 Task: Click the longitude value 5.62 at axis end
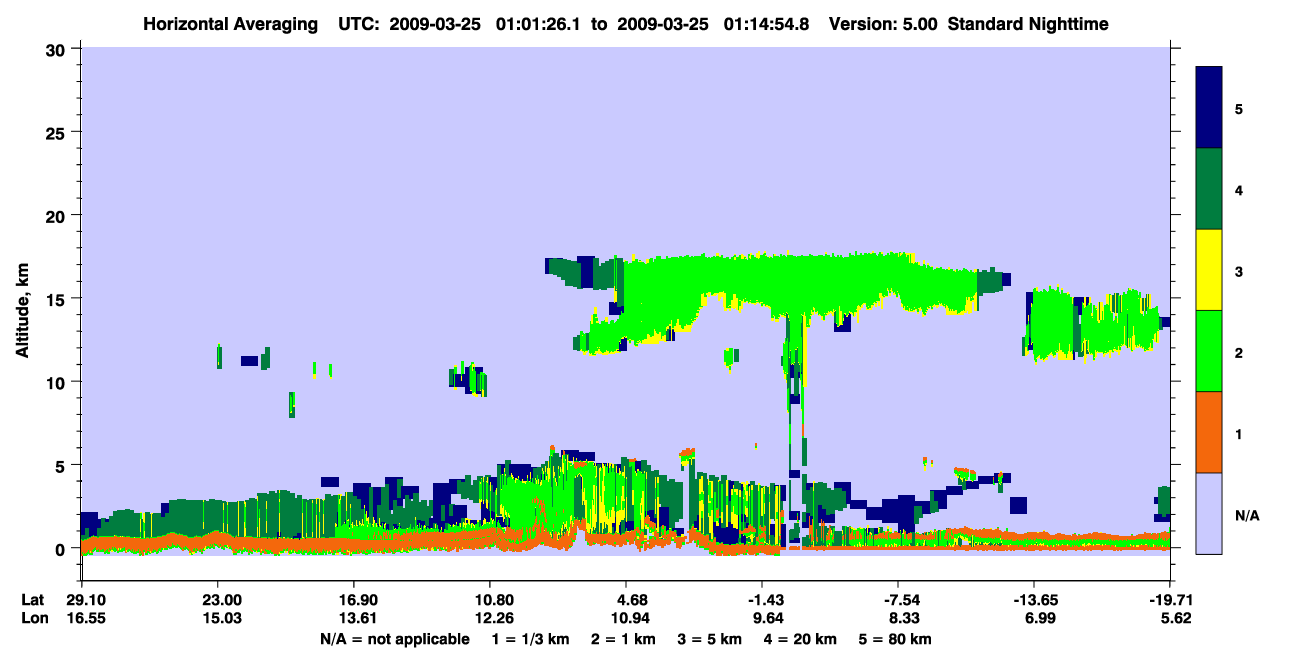pos(1172,618)
